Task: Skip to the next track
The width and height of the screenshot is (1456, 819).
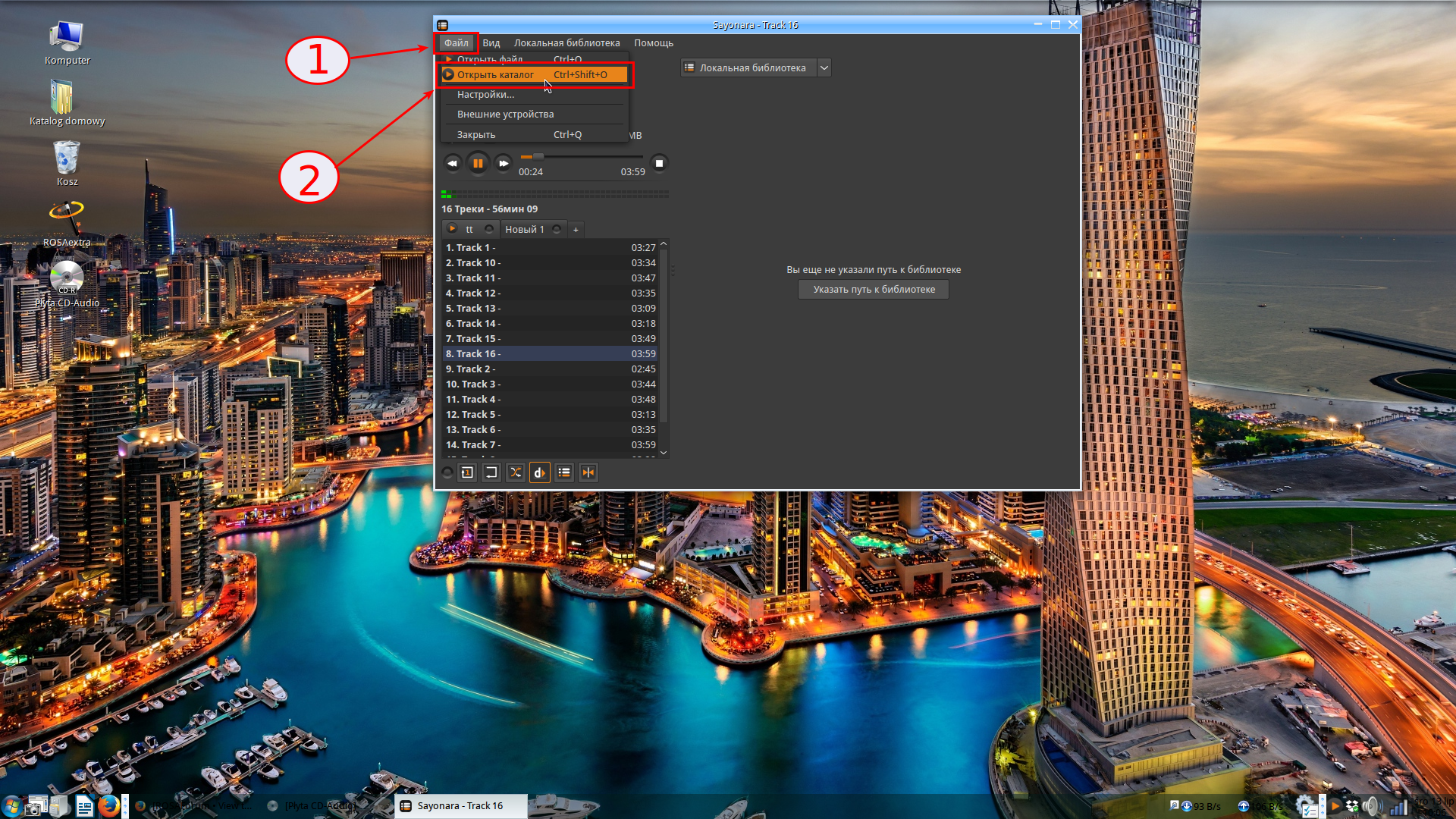Action: [x=504, y=163]
